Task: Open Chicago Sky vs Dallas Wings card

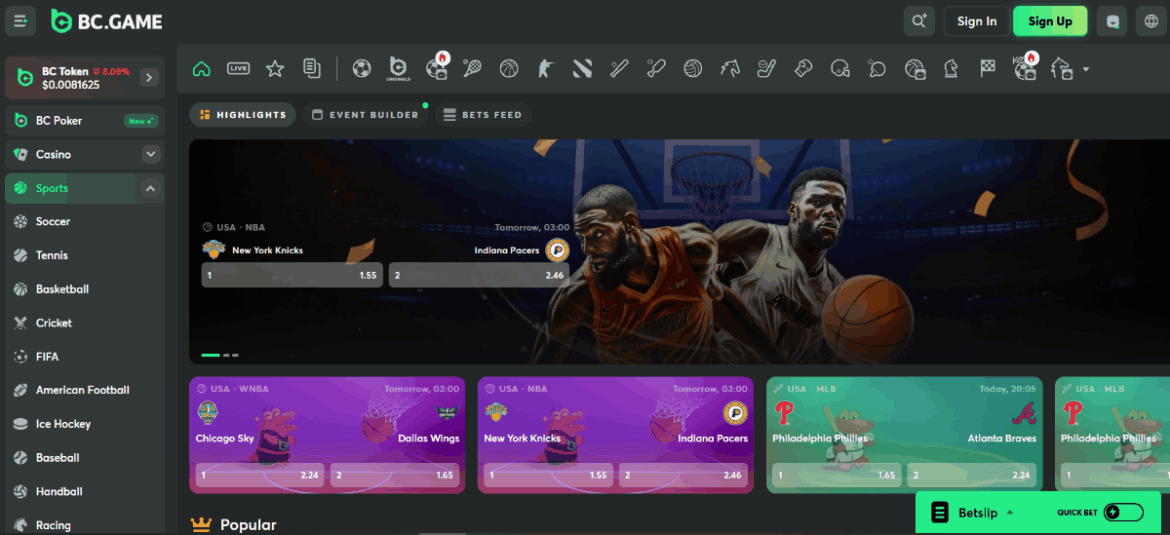Action: point(327,434)
